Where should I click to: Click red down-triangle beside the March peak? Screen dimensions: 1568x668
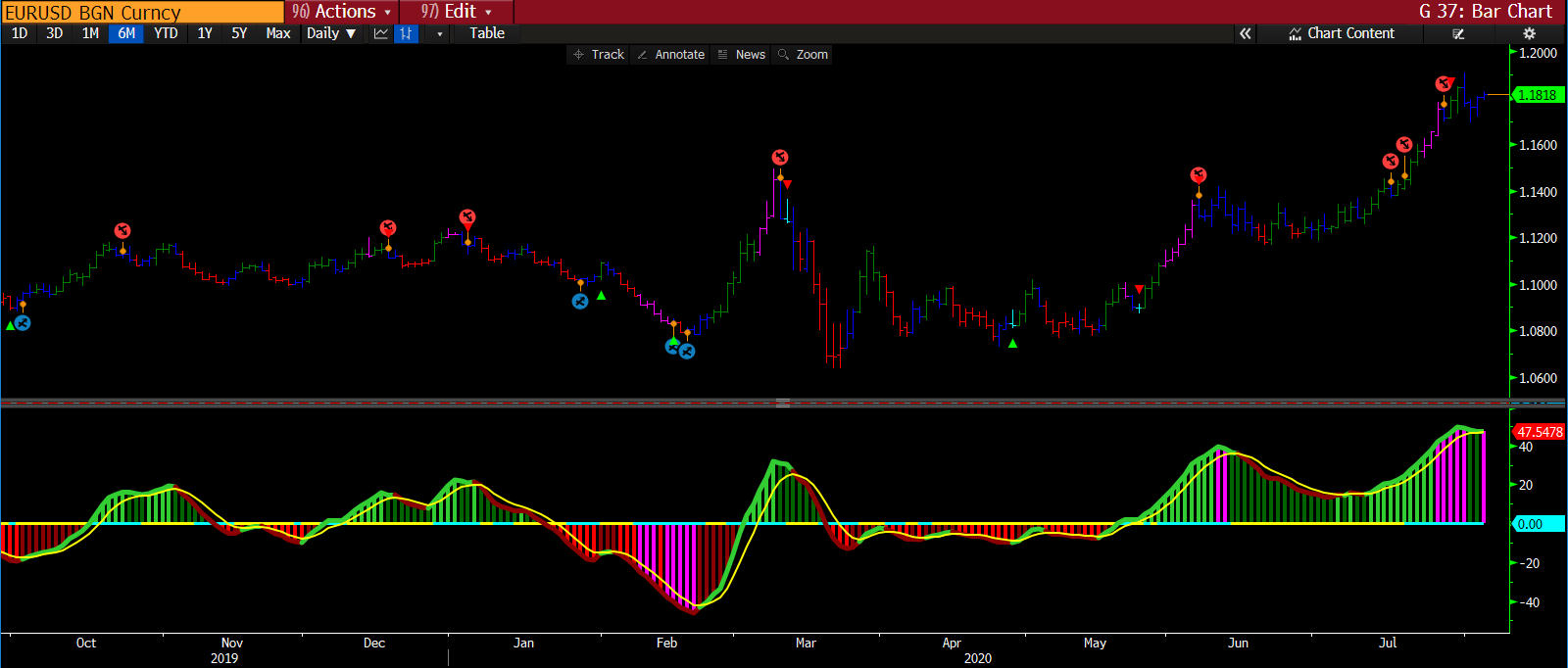tap(787, 184)
